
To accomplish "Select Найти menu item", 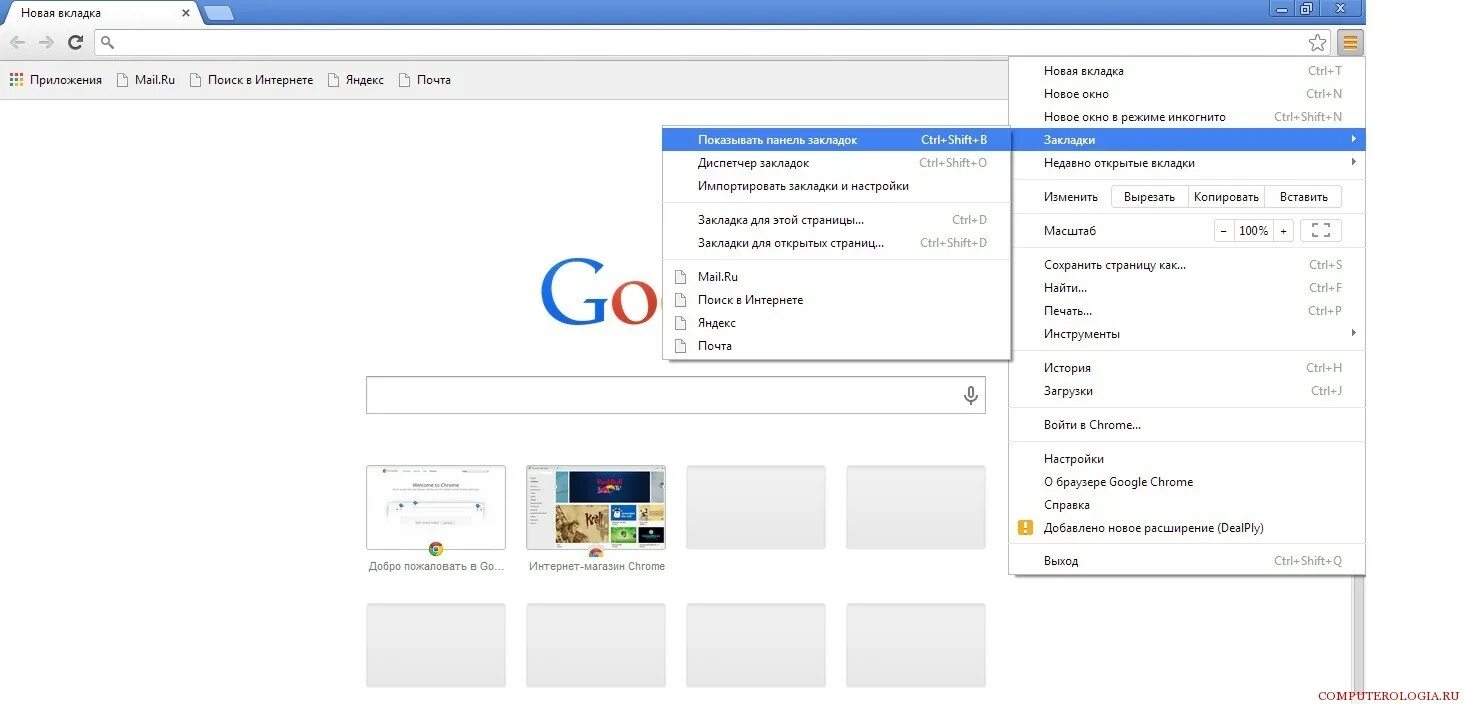I will tap(1187, 288).
